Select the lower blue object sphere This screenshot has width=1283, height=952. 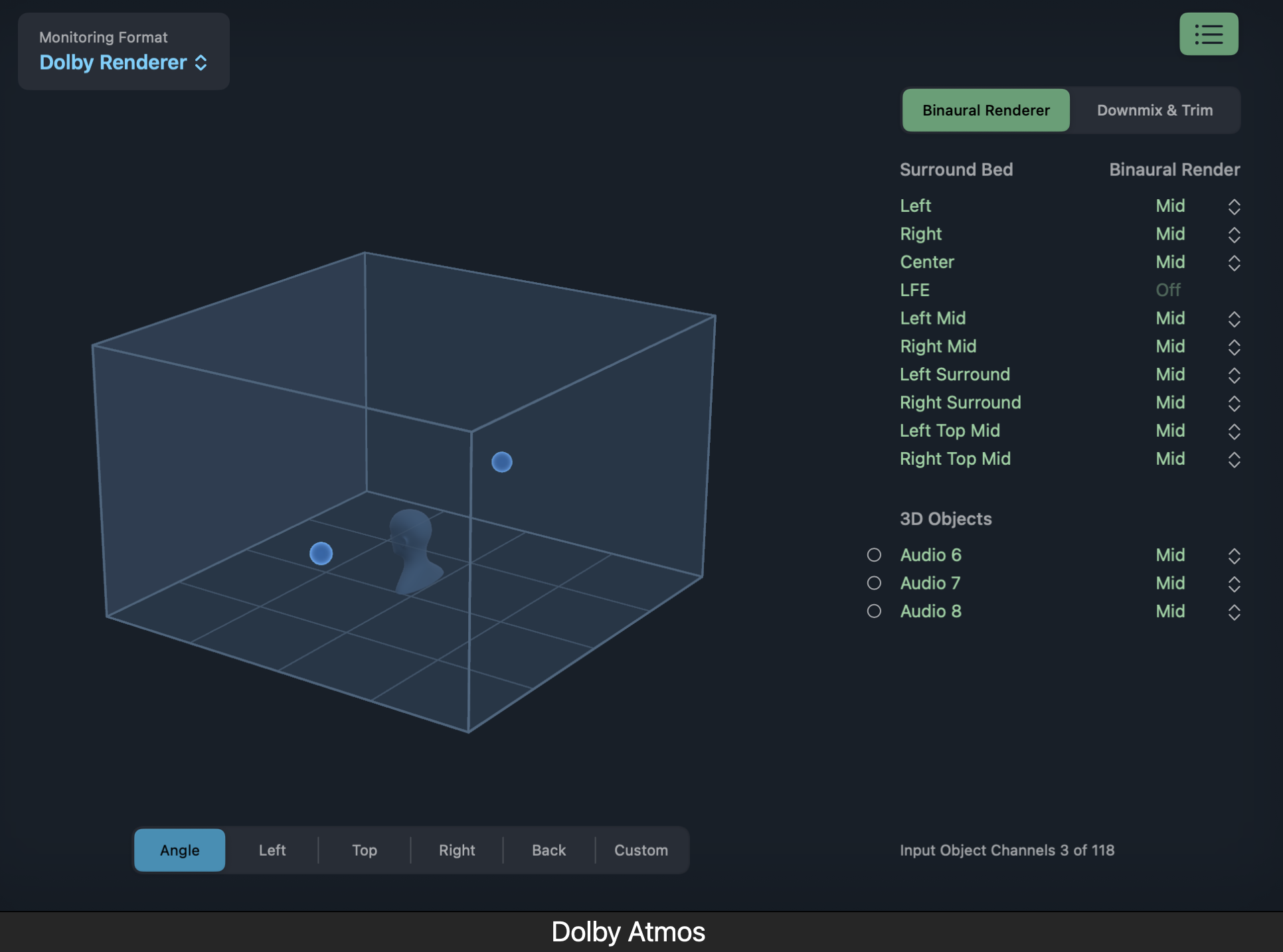click(321, 553)
